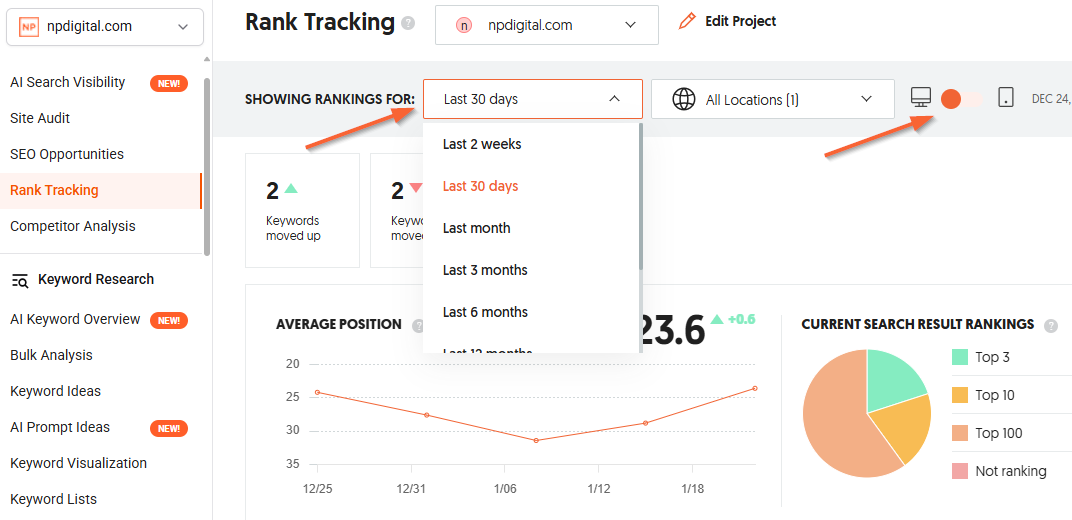Click the 1/18 x-axis date label
The width and height of the screenshot is (1072, 520).
[x=692, y=490]
